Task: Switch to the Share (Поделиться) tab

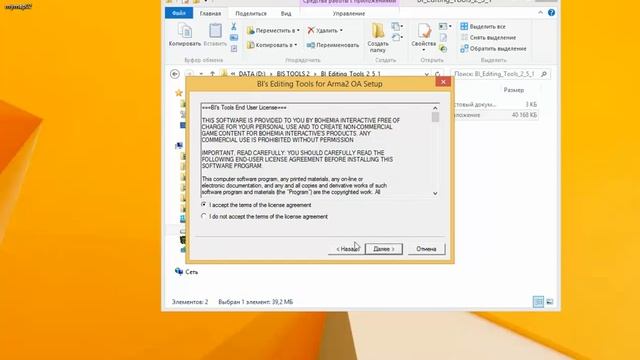Action: pyautogui.click(x=251, y=13)
